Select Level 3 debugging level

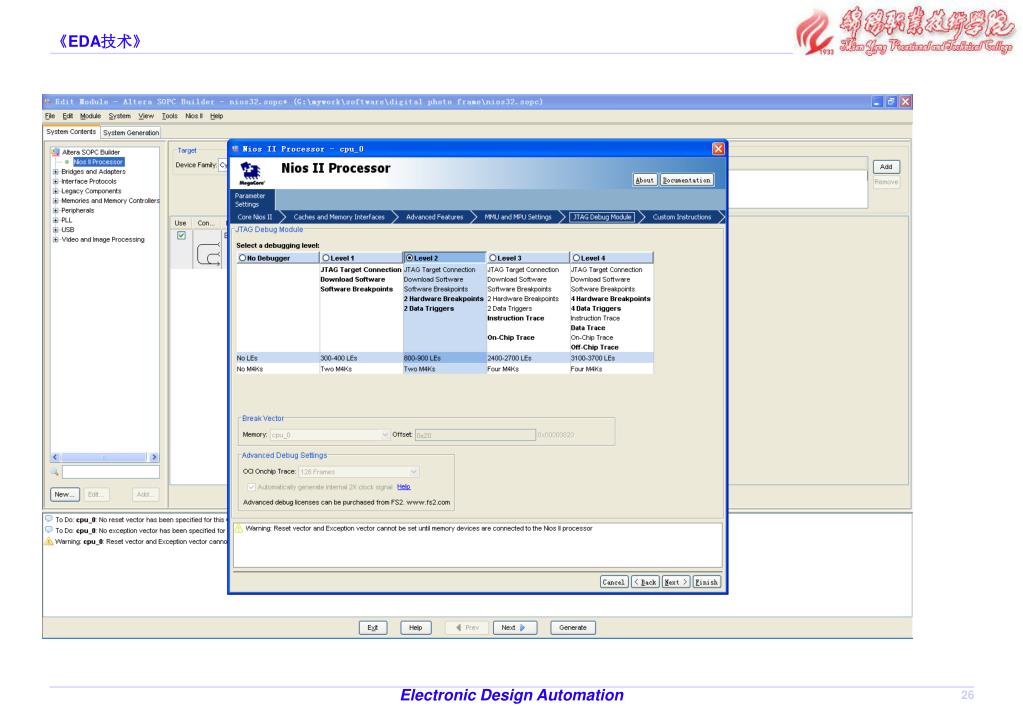pyautogui.click(x=493, y=258)
